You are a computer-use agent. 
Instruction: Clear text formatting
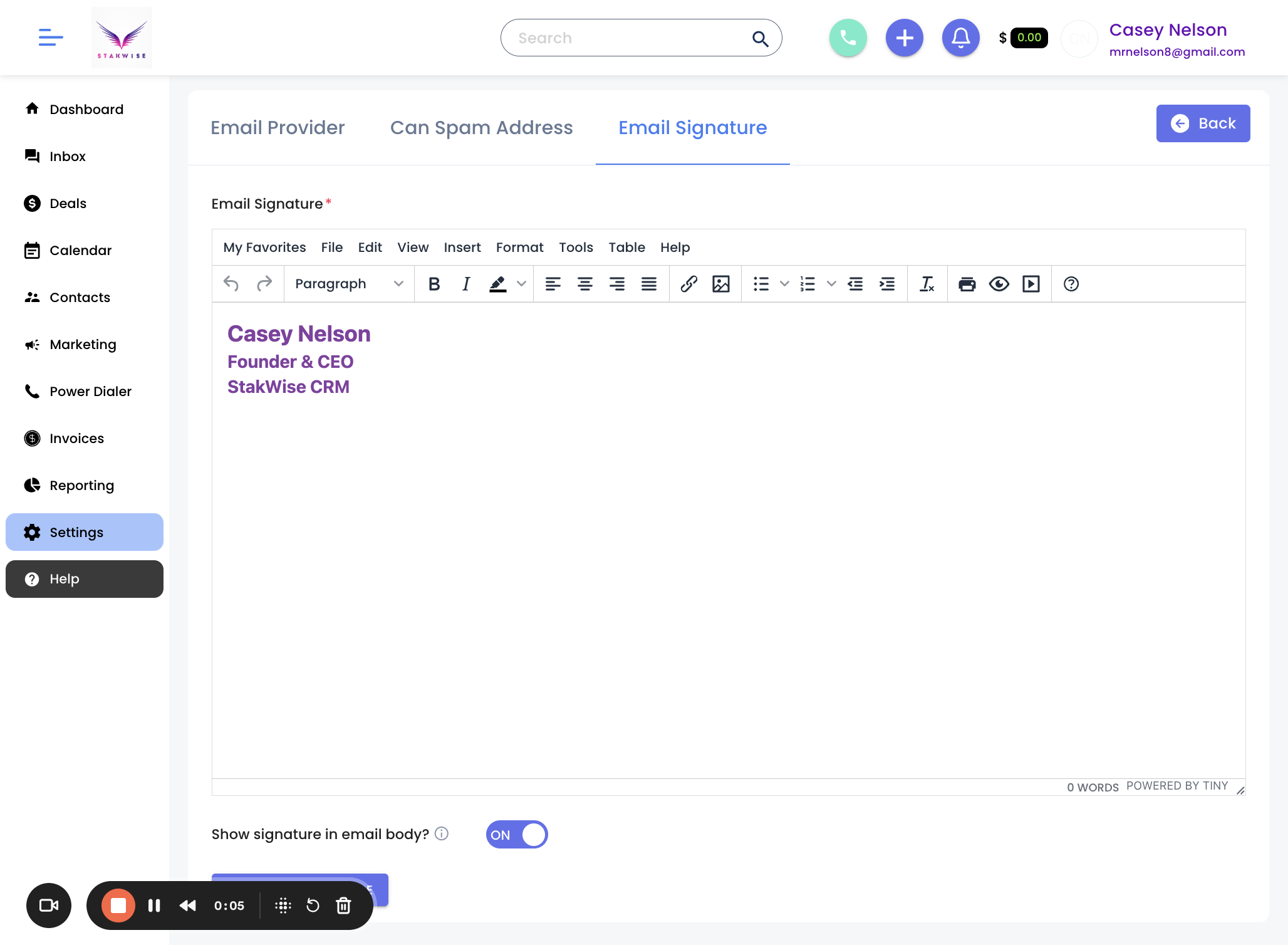(927, 284)
